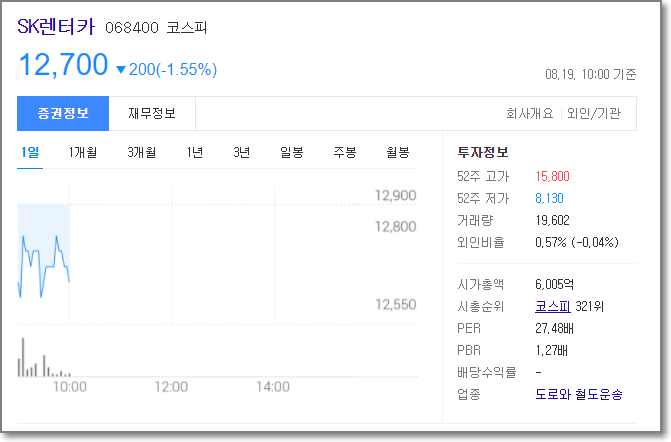671x442 pixels.
Task: Click the down-arrow price change indicator
Action: (x=121, y=70)
